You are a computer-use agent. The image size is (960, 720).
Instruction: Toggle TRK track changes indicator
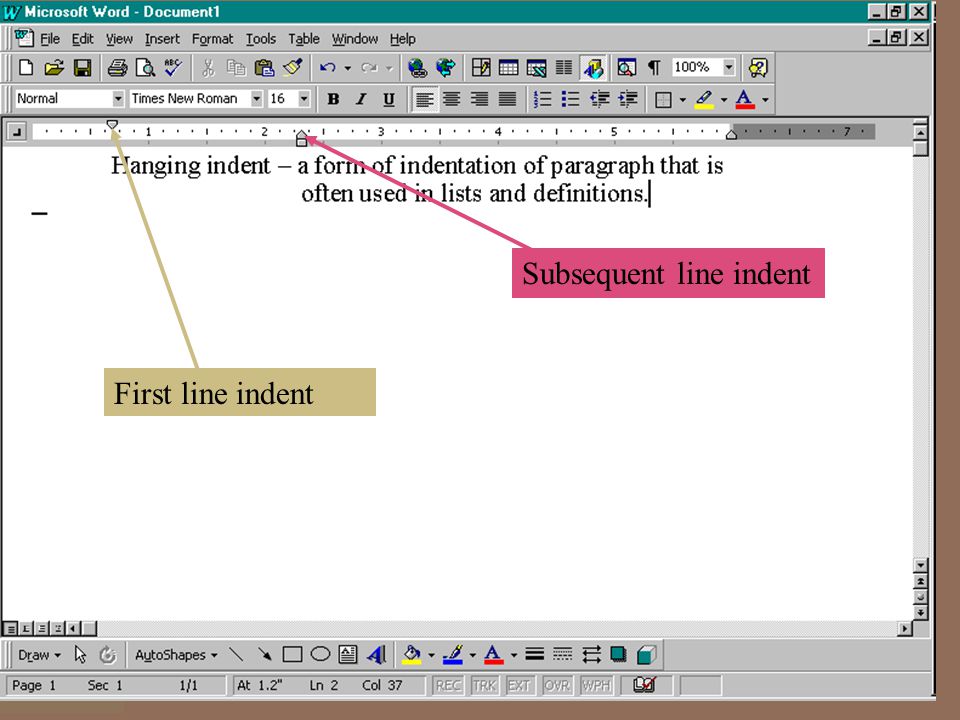484,685
